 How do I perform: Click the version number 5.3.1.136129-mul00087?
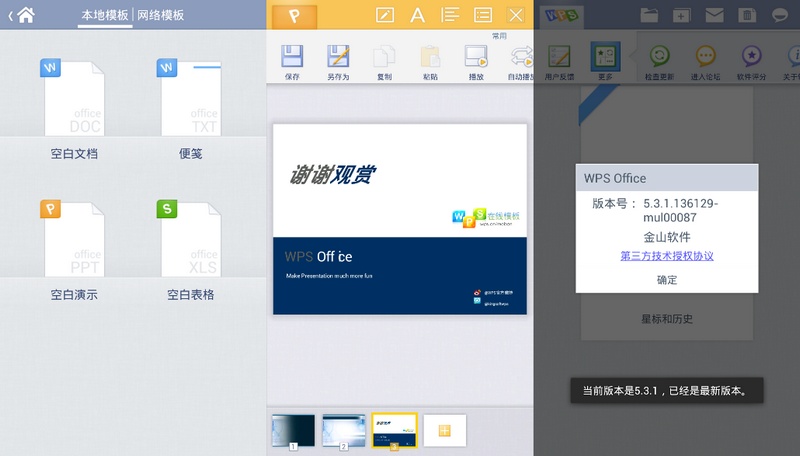click(x=680, y=210)
